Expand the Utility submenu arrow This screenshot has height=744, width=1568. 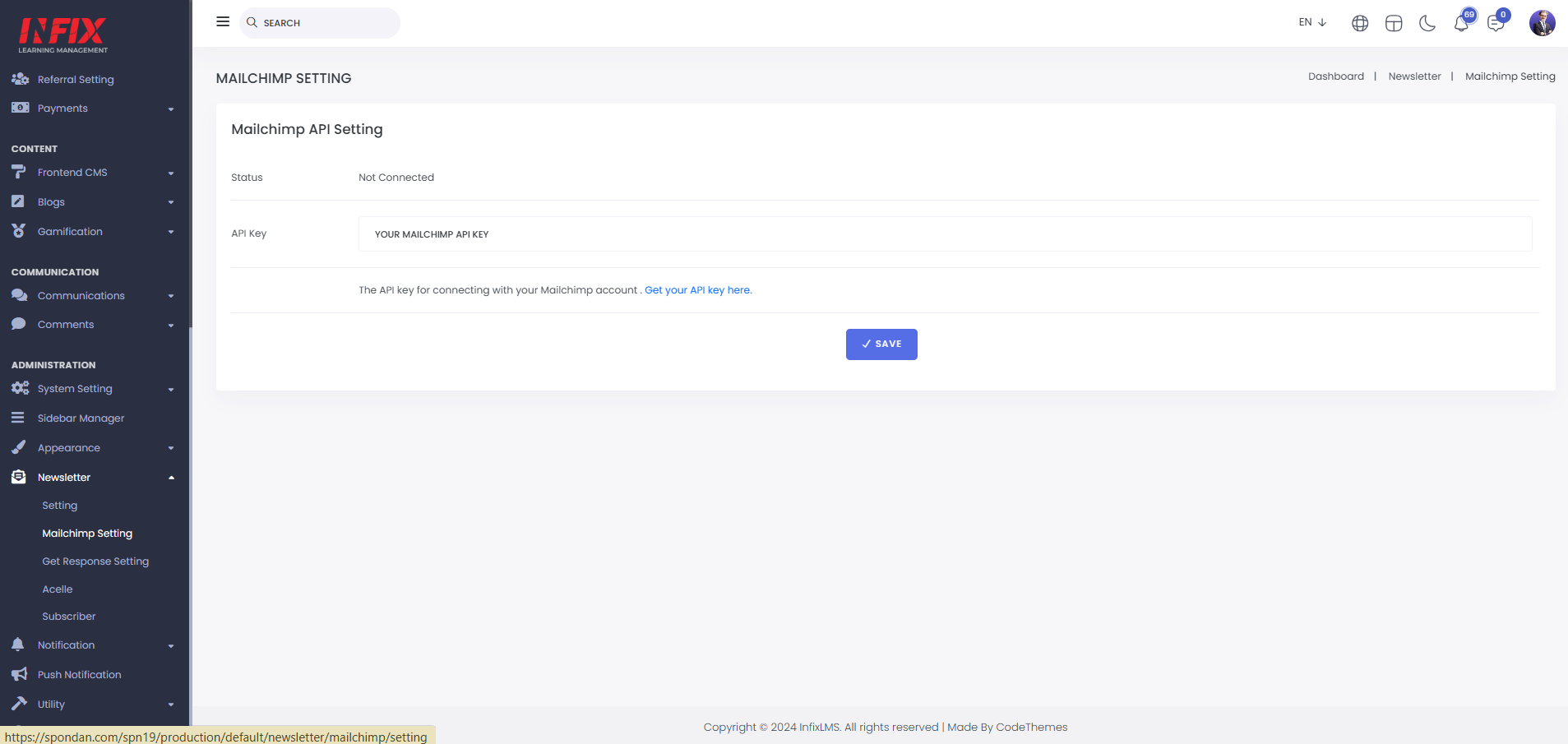point(171,705)
